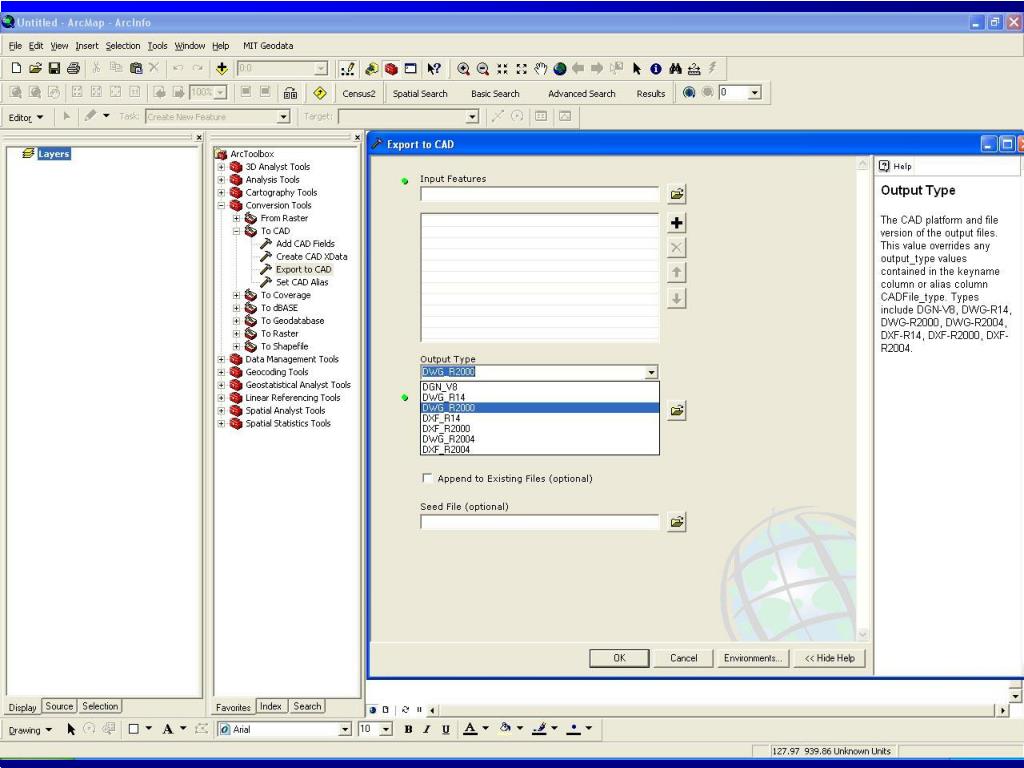Click the Fixed Zoom Out arrows icon

coord(521,69)
